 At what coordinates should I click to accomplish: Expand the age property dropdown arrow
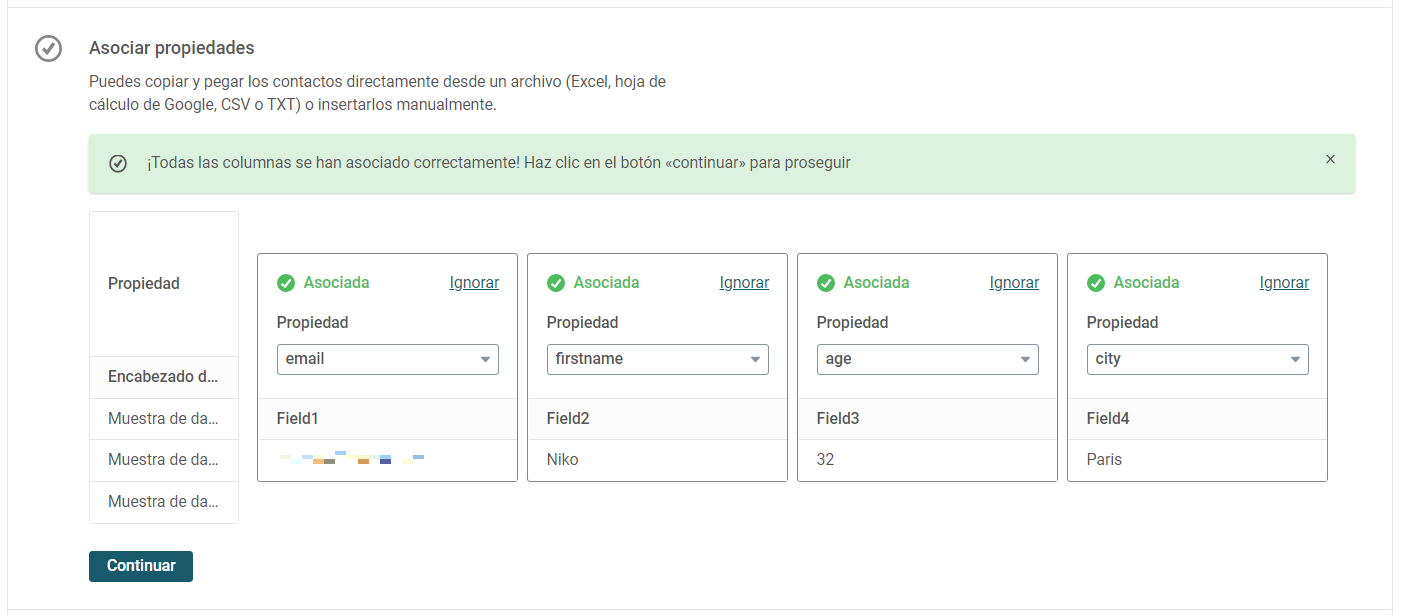[1025, 360]
